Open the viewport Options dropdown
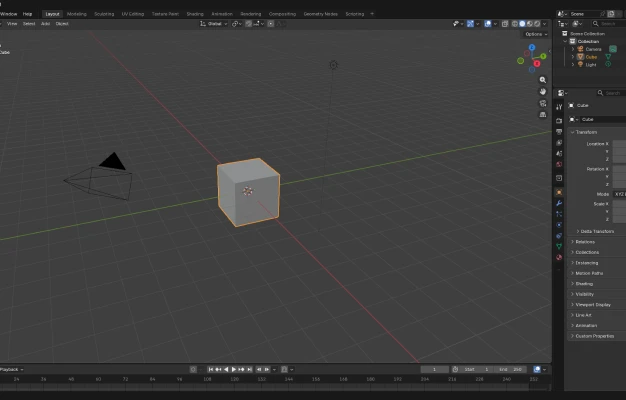 pyautogui.click(x=536, y=34)
